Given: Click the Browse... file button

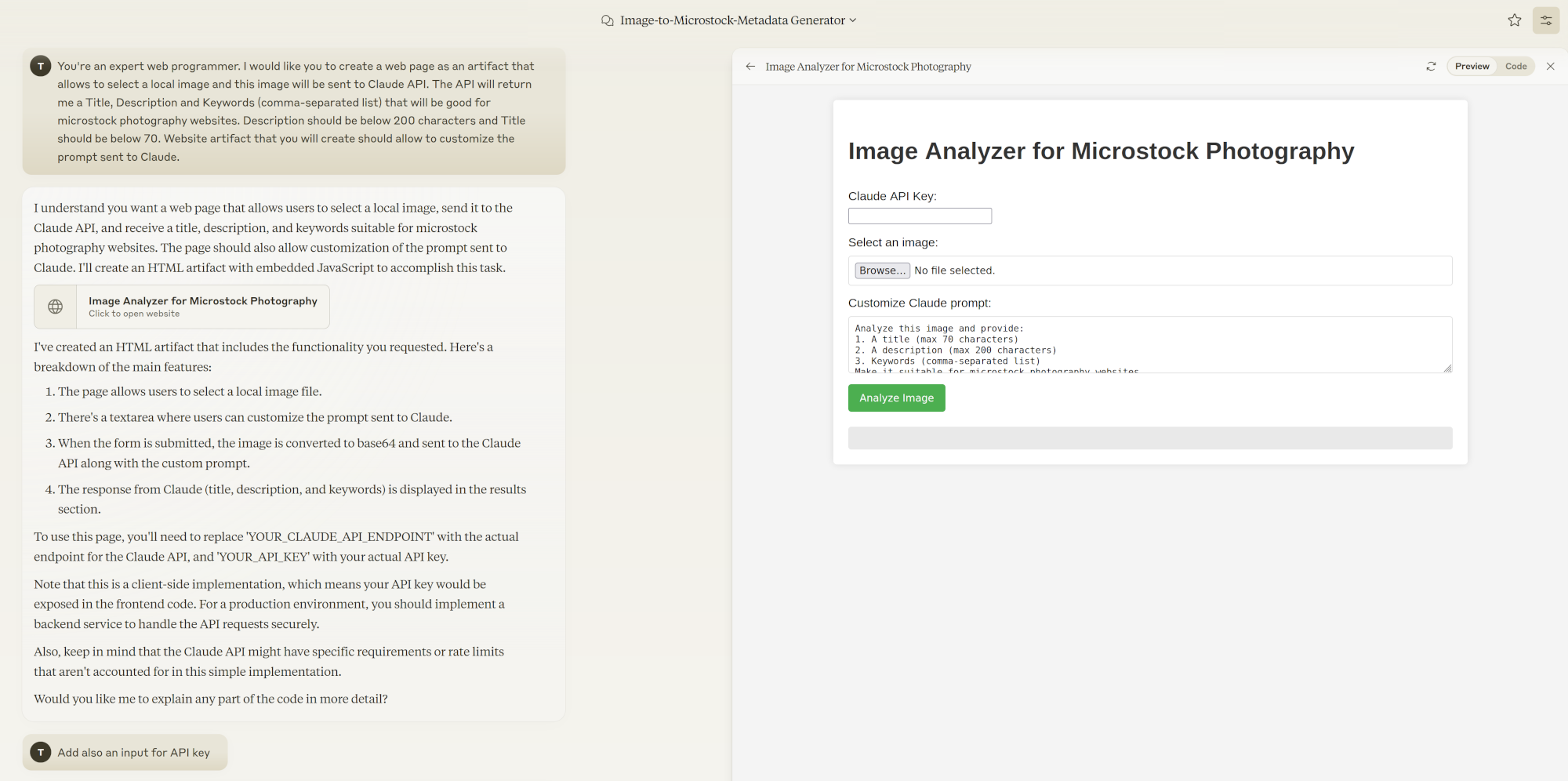Looking at the screenshot, I should pos(882,271).
